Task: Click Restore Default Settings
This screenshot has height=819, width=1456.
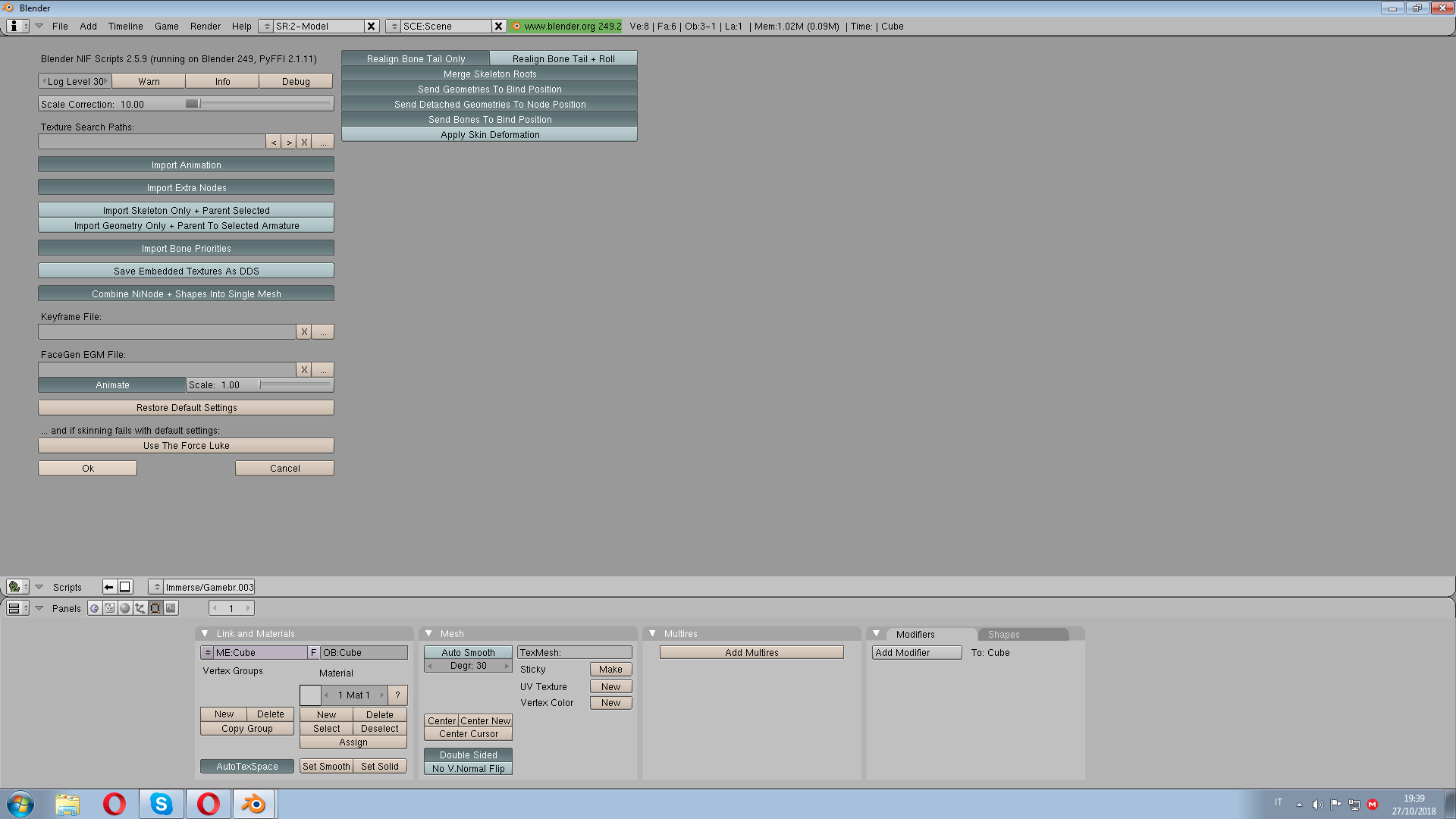Action: (x=186, y=408)
